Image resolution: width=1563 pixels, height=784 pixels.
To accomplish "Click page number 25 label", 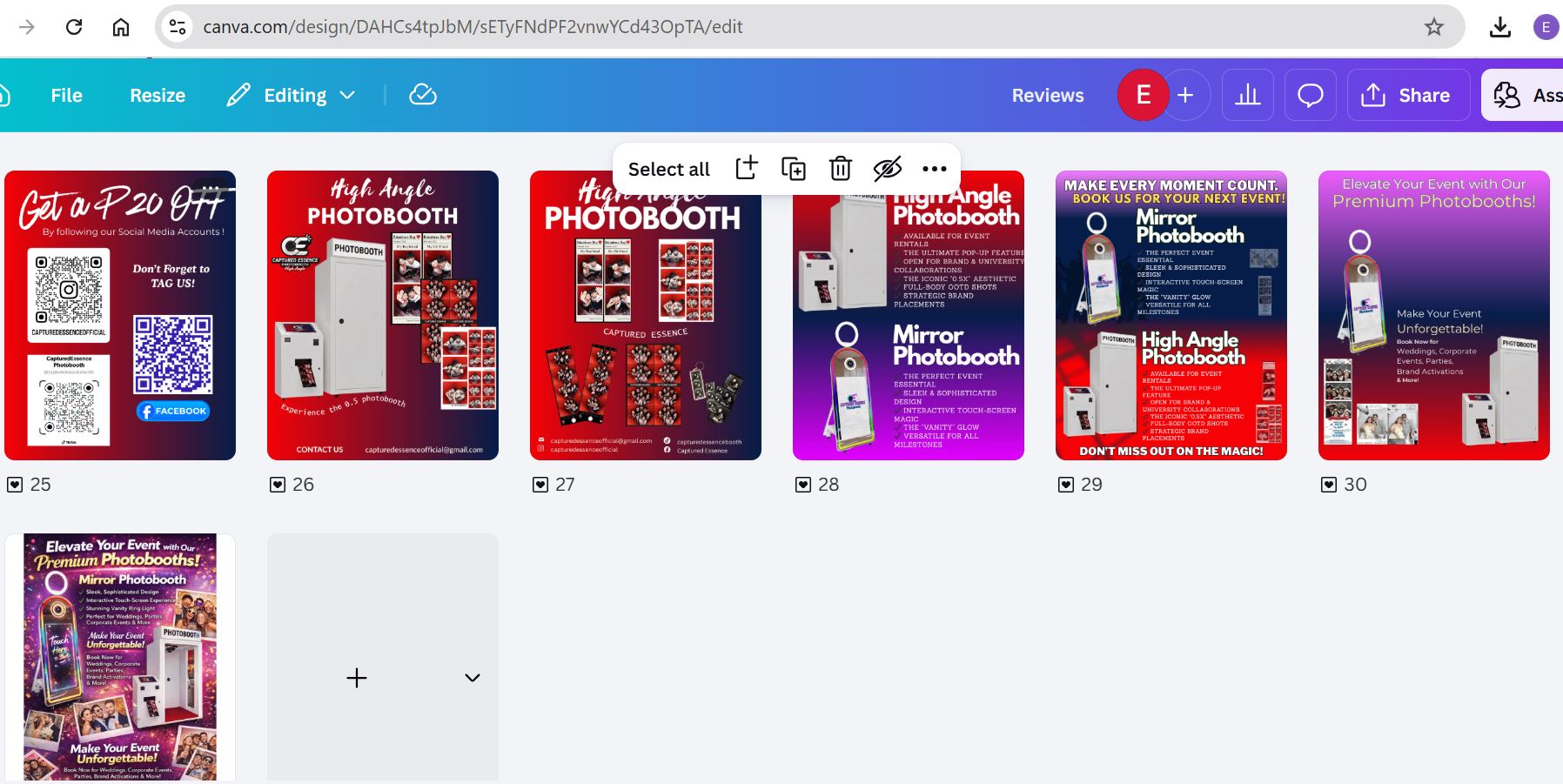I will pyautogui.click(x=41, y=485).
